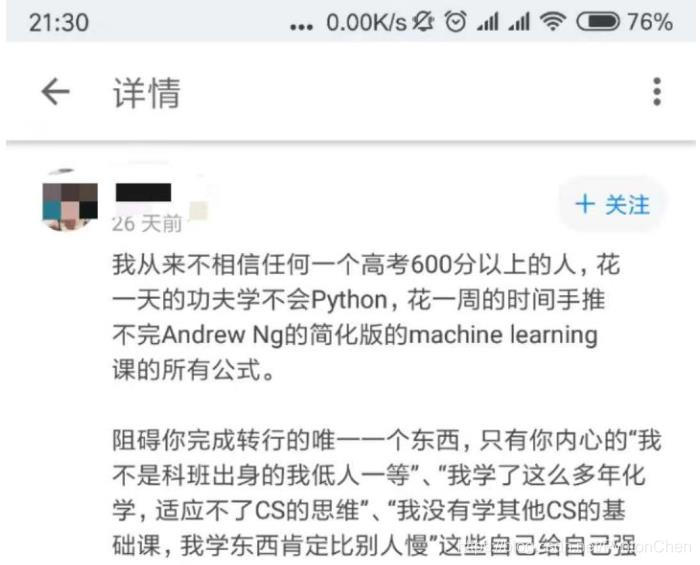Tap the 76% battery percentage text
The width and height of the screenshot is (700, 565).
650,22
